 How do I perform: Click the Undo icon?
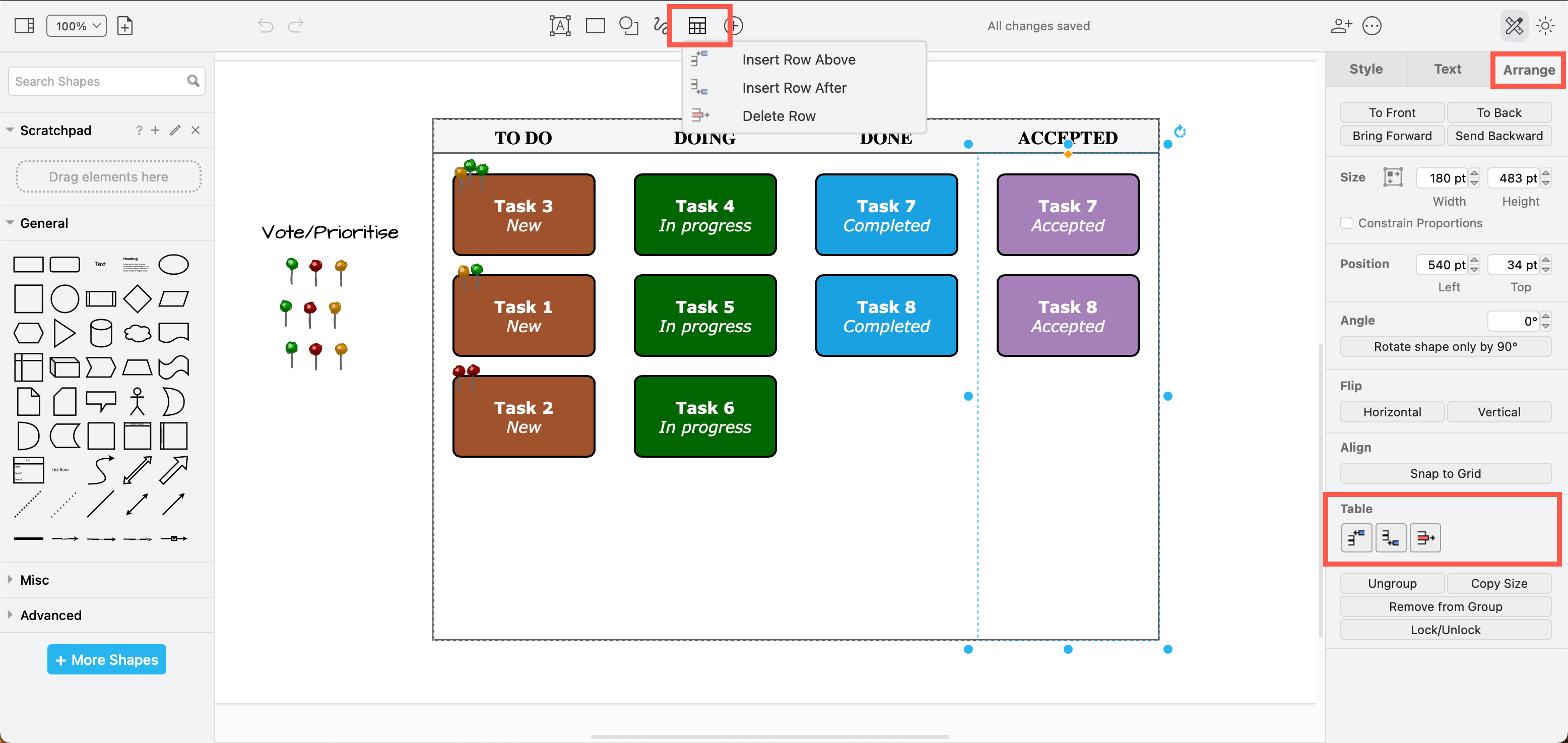[265, 26]
